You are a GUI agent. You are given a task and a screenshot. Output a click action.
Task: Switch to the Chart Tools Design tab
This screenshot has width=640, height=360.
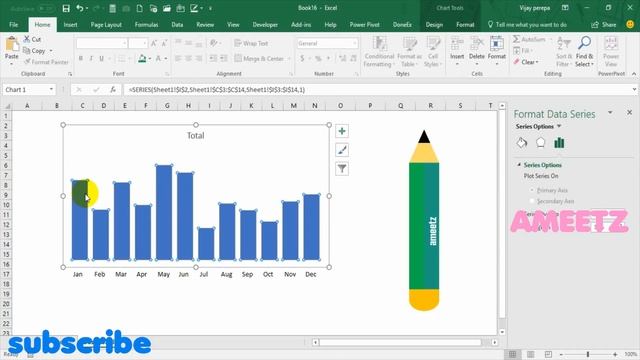coord(434,24)
